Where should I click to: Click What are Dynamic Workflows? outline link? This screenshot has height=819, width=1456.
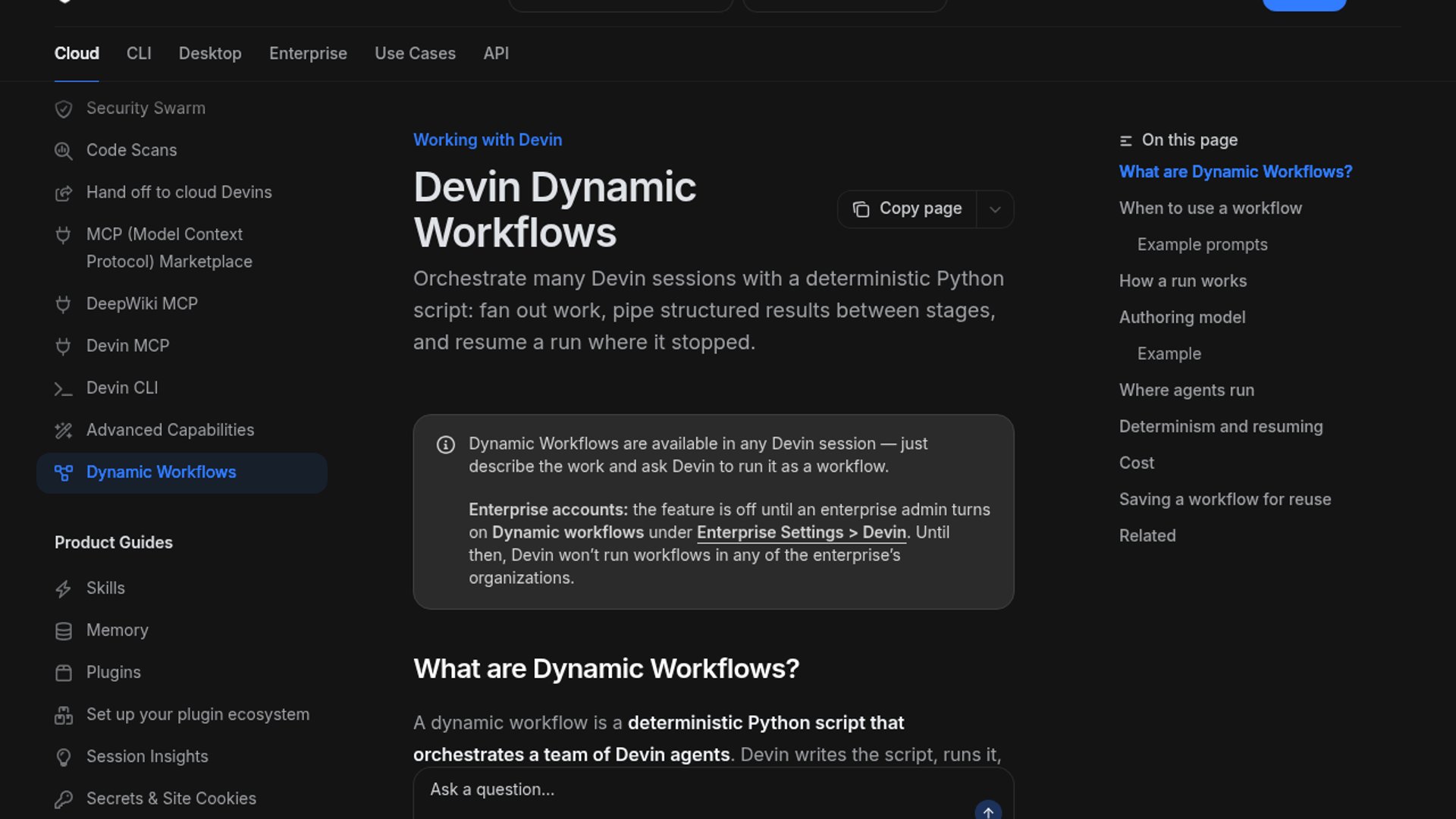(1235, 171)
